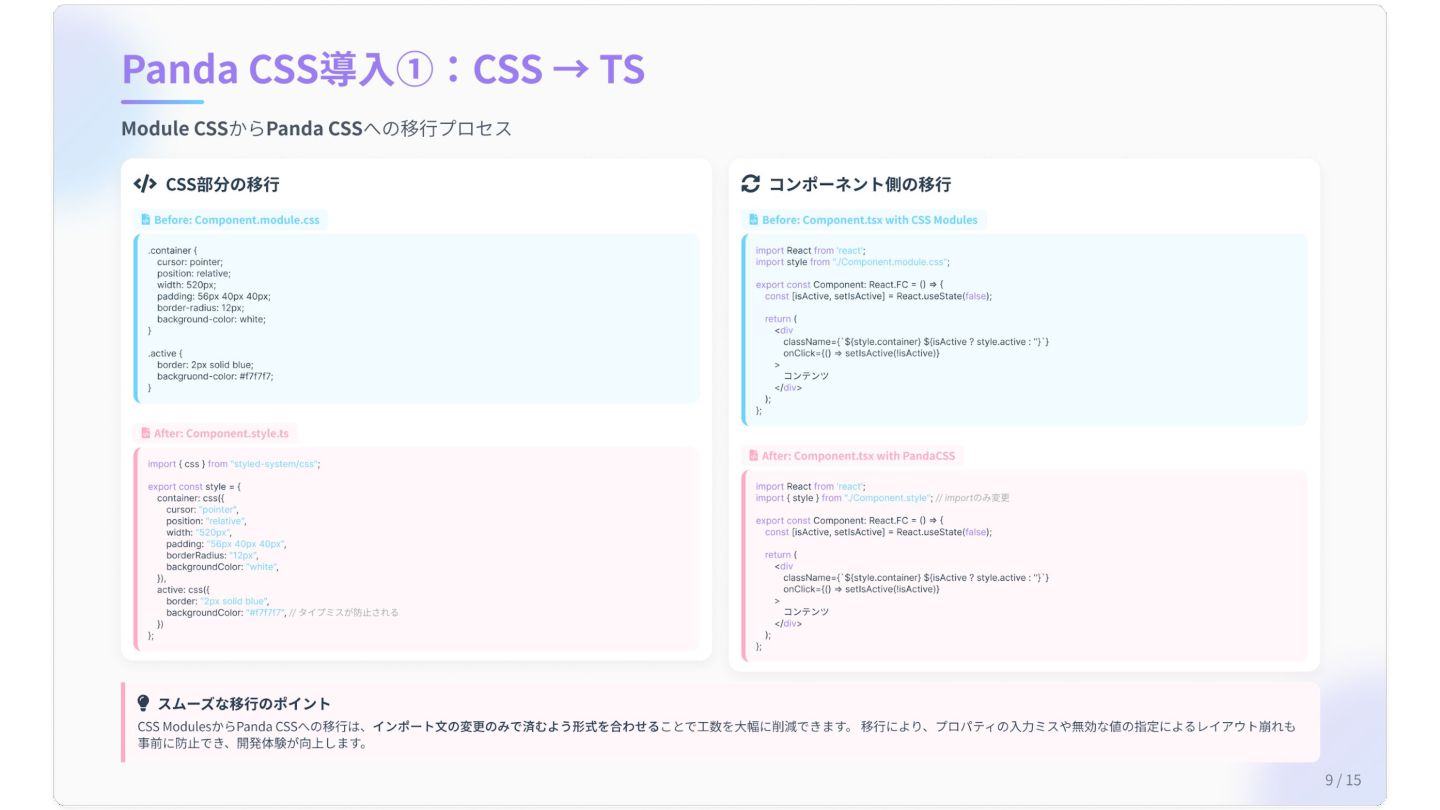Image resolution: width=1440 pixels, height=810 pixels.
Task: Click export const Component line in PandaCSS block
Action: [849, 521]
